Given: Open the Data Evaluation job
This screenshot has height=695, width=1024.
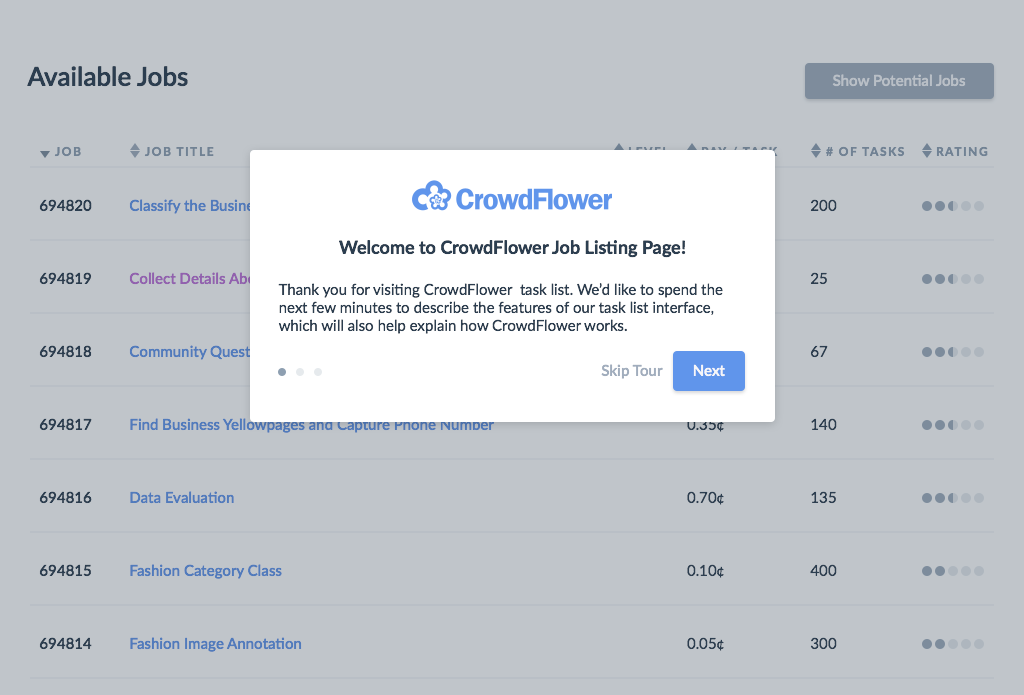Looking at the screenshot, I should 182,498.
